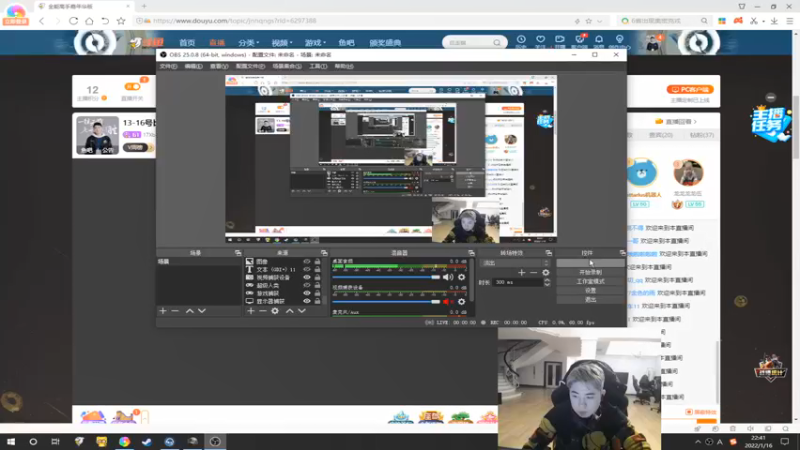Toggle the lock on the 图像 source
The height and width of the screenshot is (450, 800).
(317, 261)
